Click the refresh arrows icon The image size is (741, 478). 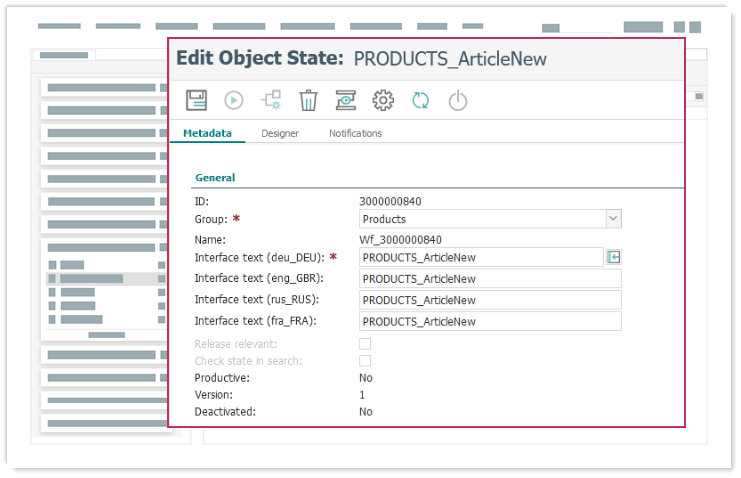[x=421, y=100]
